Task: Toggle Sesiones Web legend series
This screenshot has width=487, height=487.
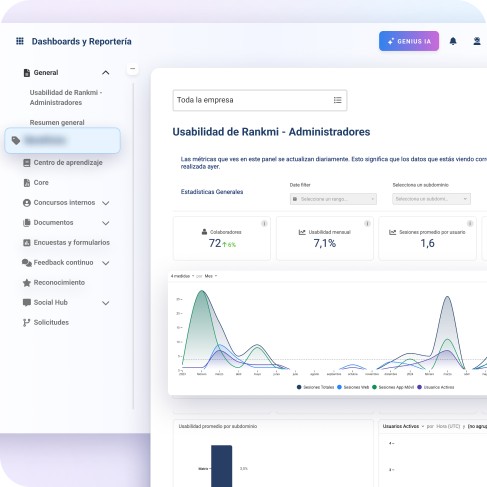Action: [x=353, y=387]
